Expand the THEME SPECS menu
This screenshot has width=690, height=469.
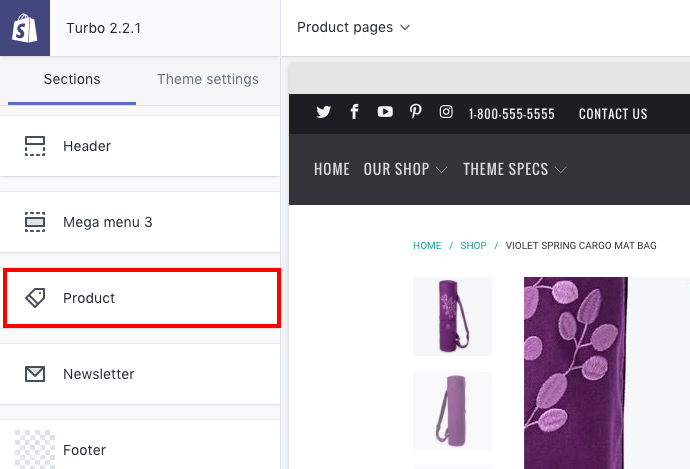(515, 170)
